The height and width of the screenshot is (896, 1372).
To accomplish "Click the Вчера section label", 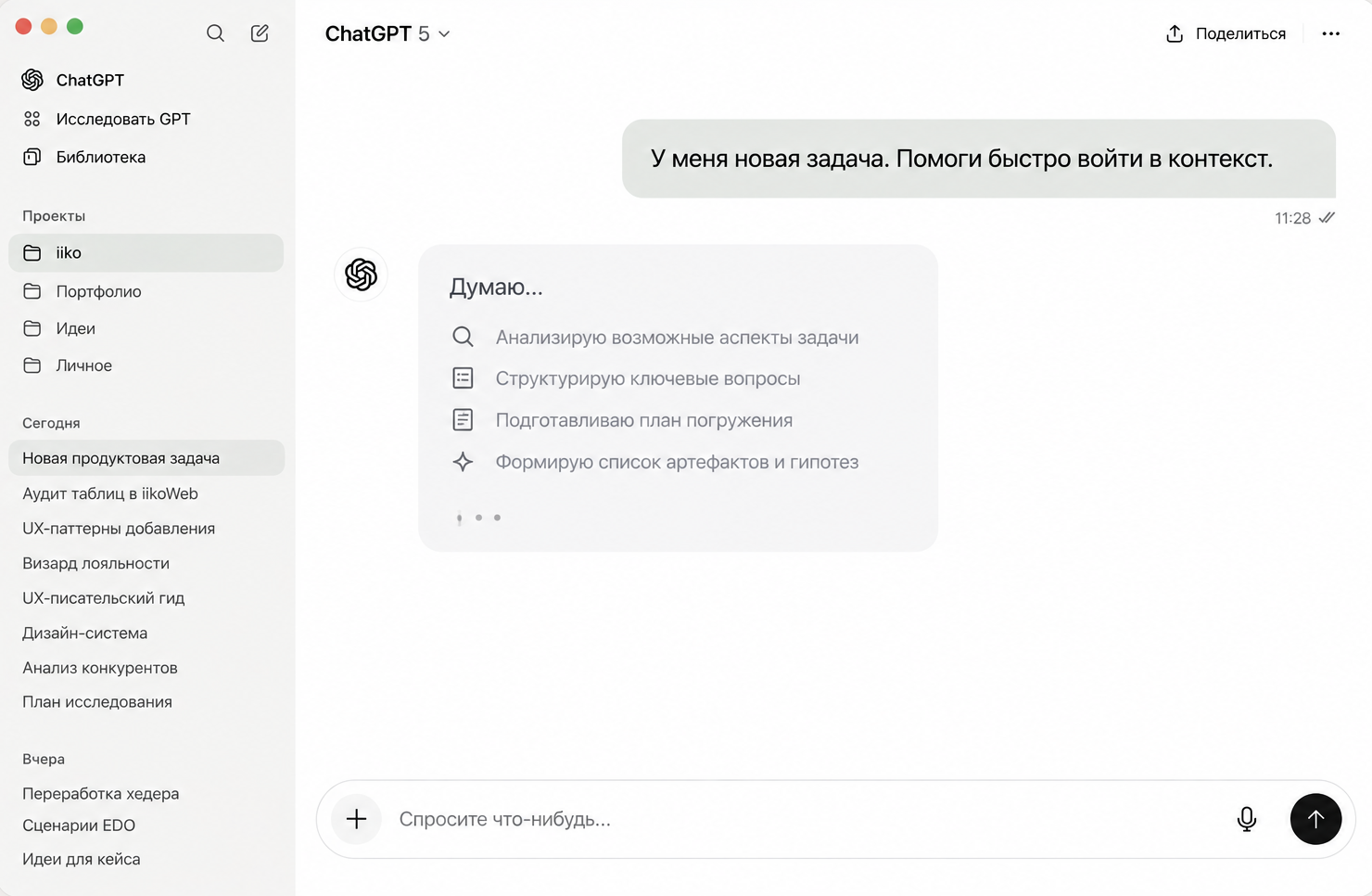I will click(44, 759).
